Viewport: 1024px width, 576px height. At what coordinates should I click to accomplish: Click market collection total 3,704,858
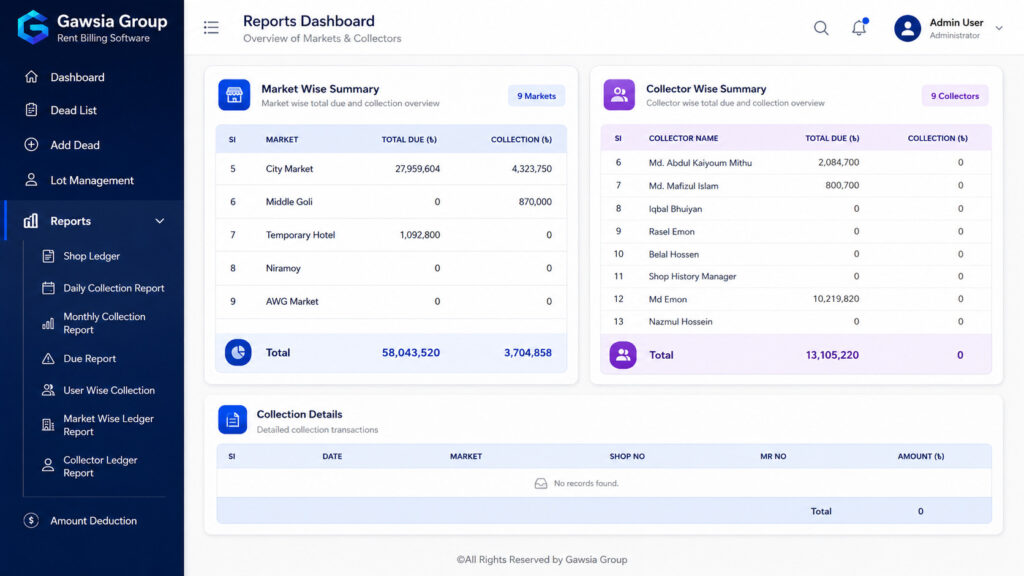tap(528, 353)
